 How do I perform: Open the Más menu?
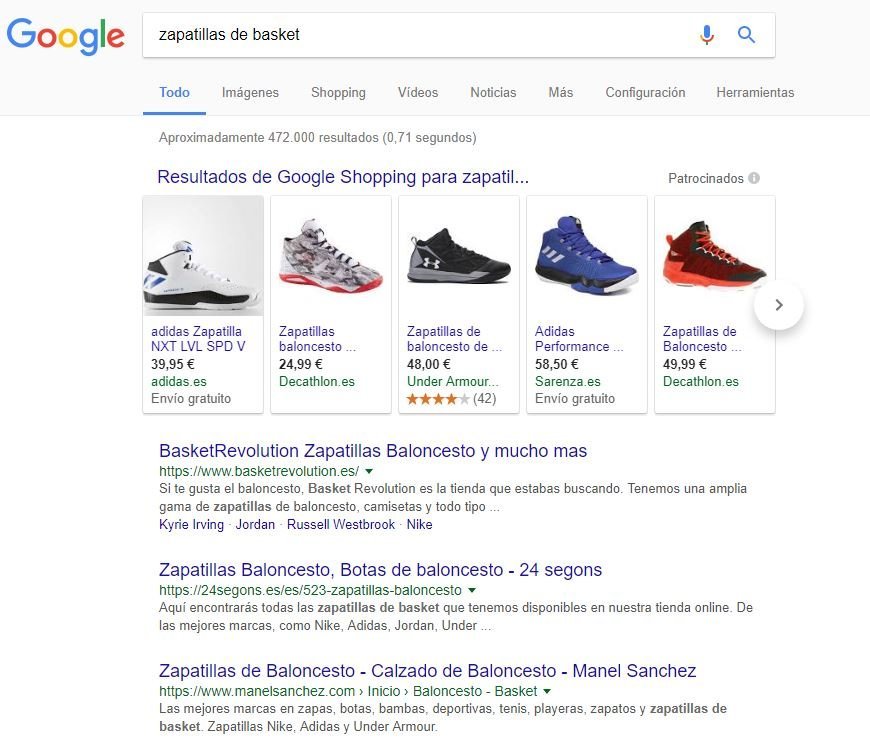click(560, 92)
